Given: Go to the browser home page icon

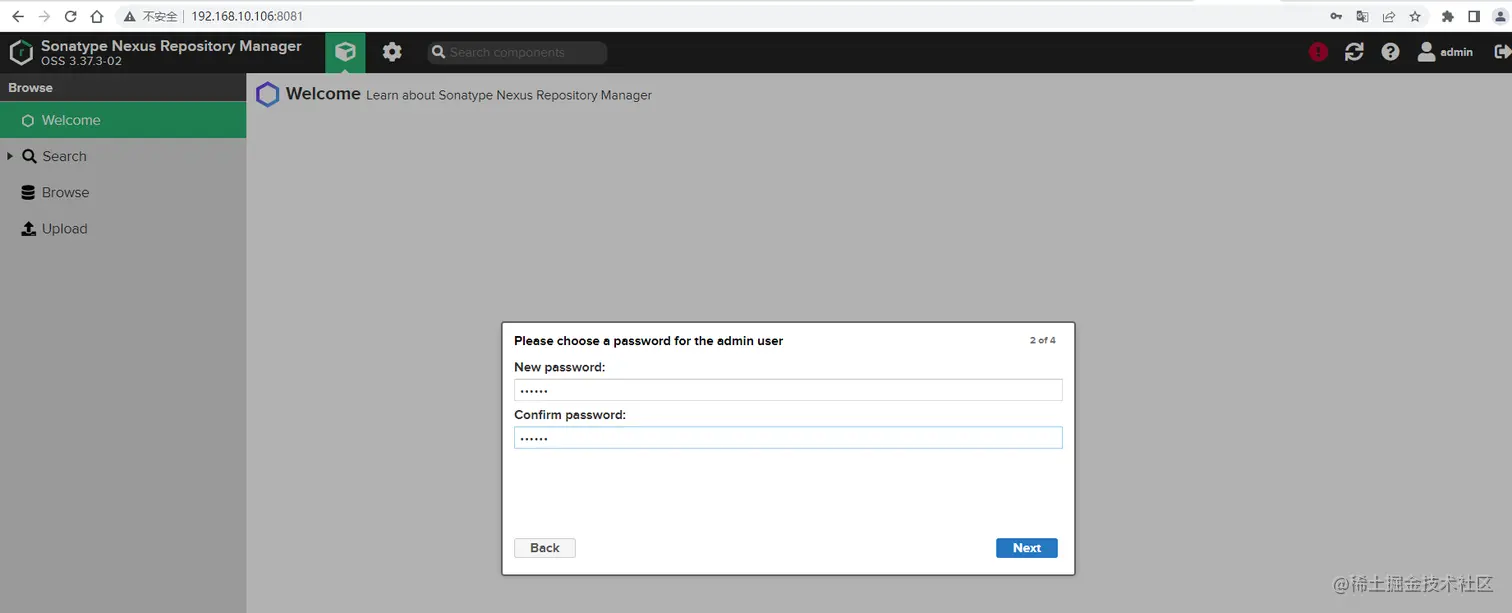Looking at the screenshot, I should [96, 16].
